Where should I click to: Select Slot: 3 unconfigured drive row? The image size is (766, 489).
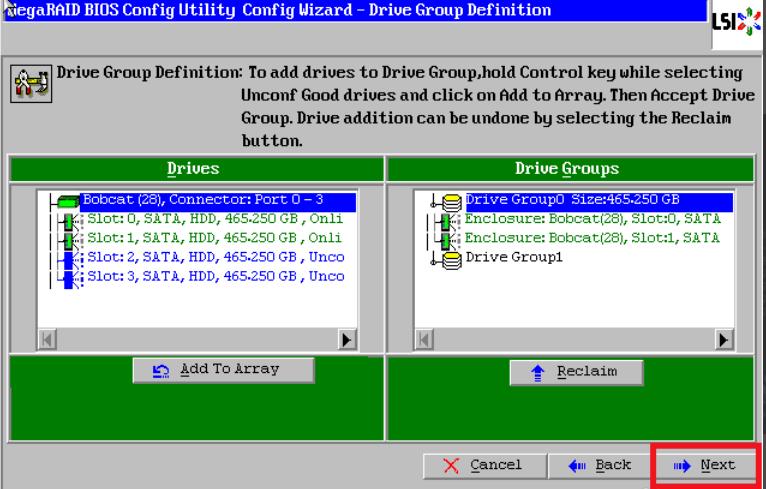point(215,276)
